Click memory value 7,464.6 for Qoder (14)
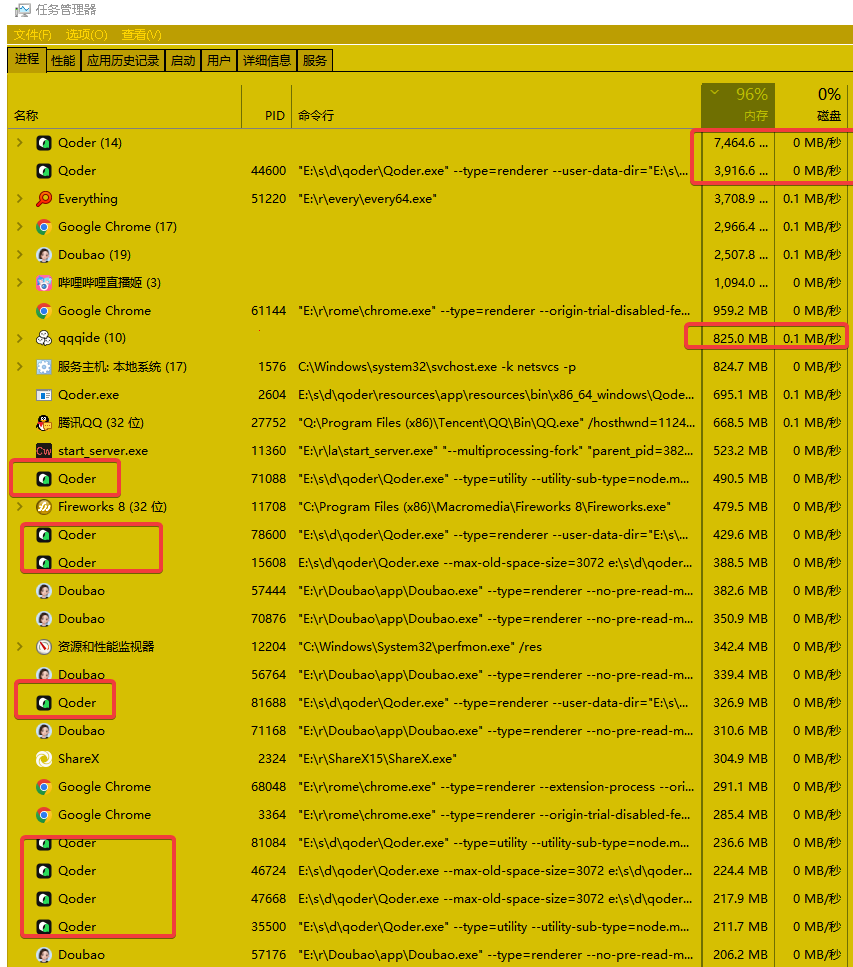 pyautogui.click(x=741, y=143)
